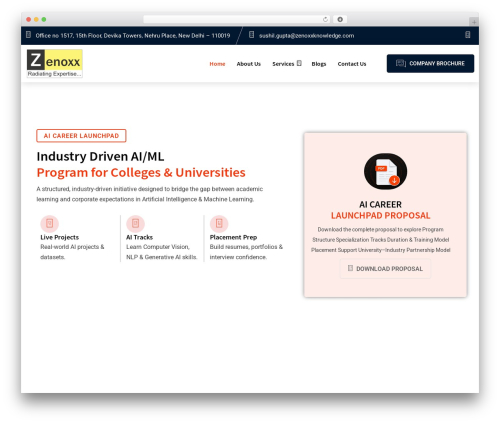Open the Blogs page
500x423 pixels.
319,64
